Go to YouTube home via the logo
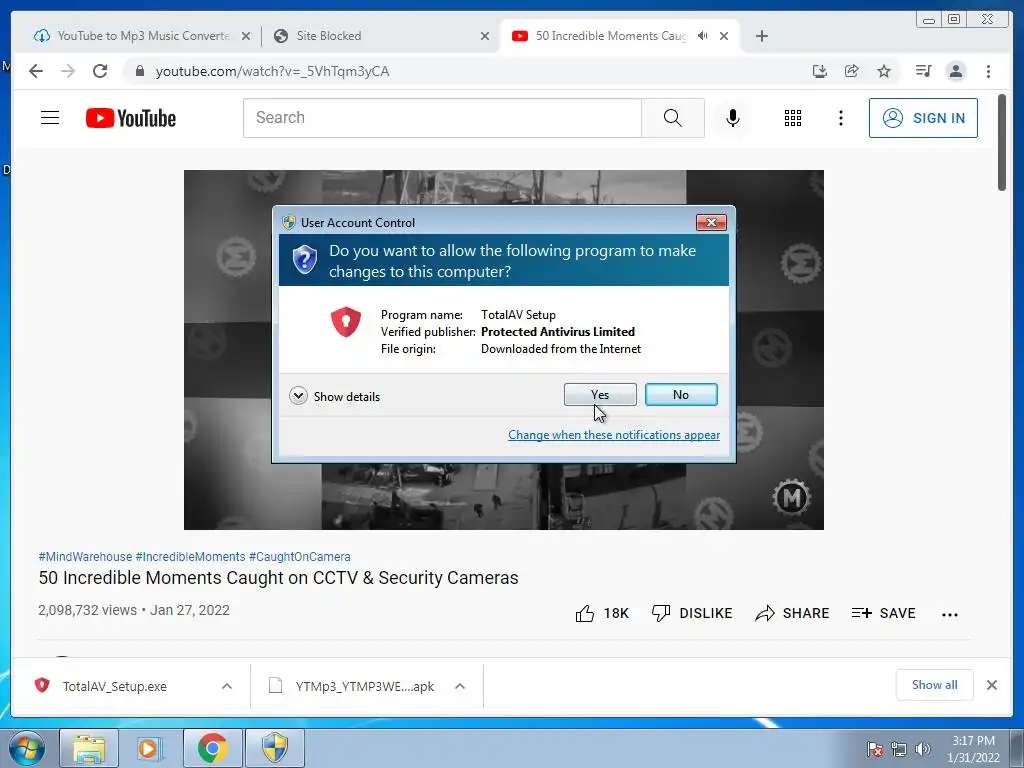The height and width of the screenshot is (768, 1024). pos(131,118)
